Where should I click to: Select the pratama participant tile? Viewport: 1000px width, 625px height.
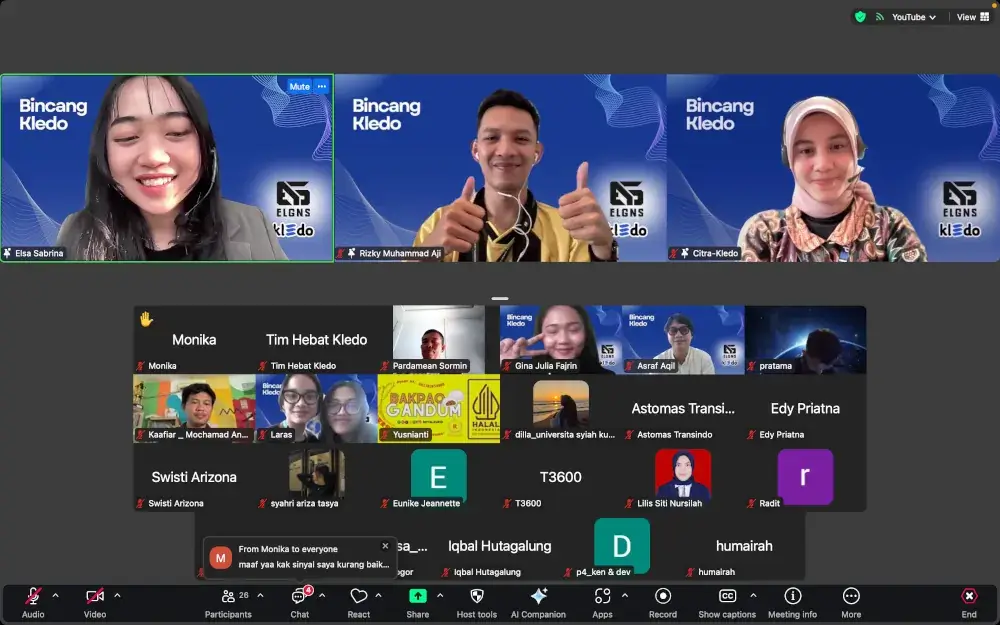click(805, 340)
